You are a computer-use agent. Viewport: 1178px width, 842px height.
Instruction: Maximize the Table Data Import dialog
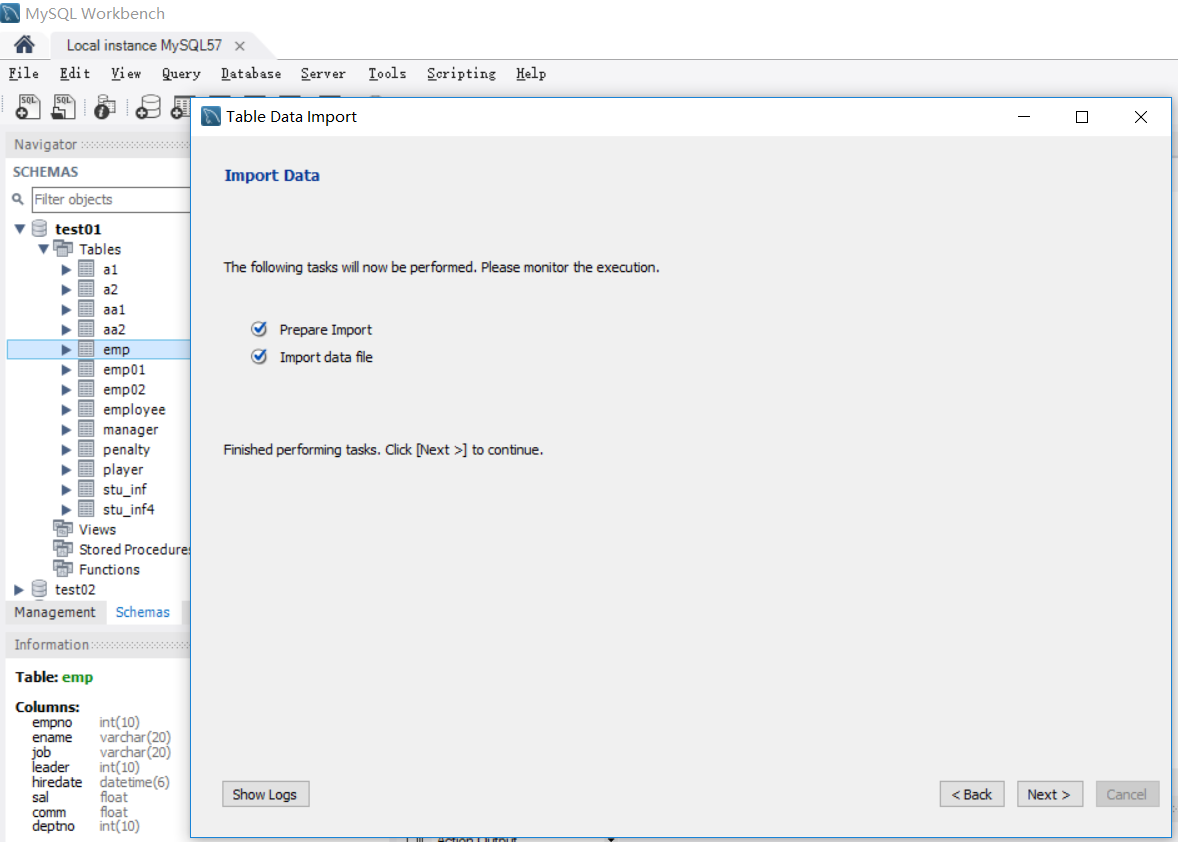point(1082,117)
